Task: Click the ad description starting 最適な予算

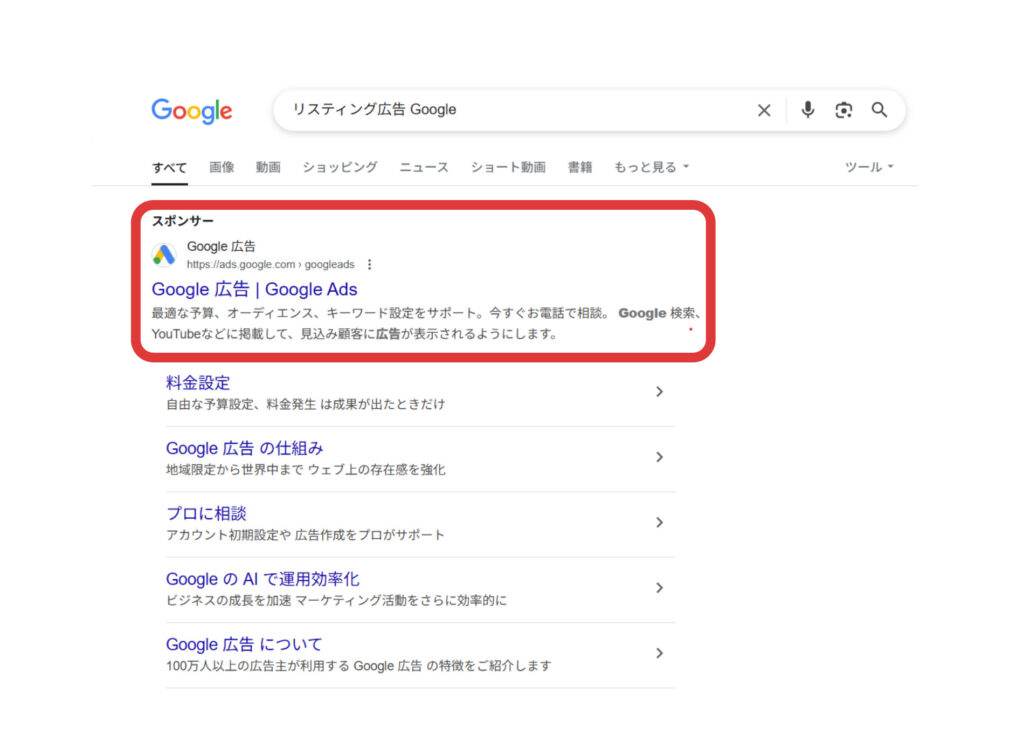Action: 426,323
